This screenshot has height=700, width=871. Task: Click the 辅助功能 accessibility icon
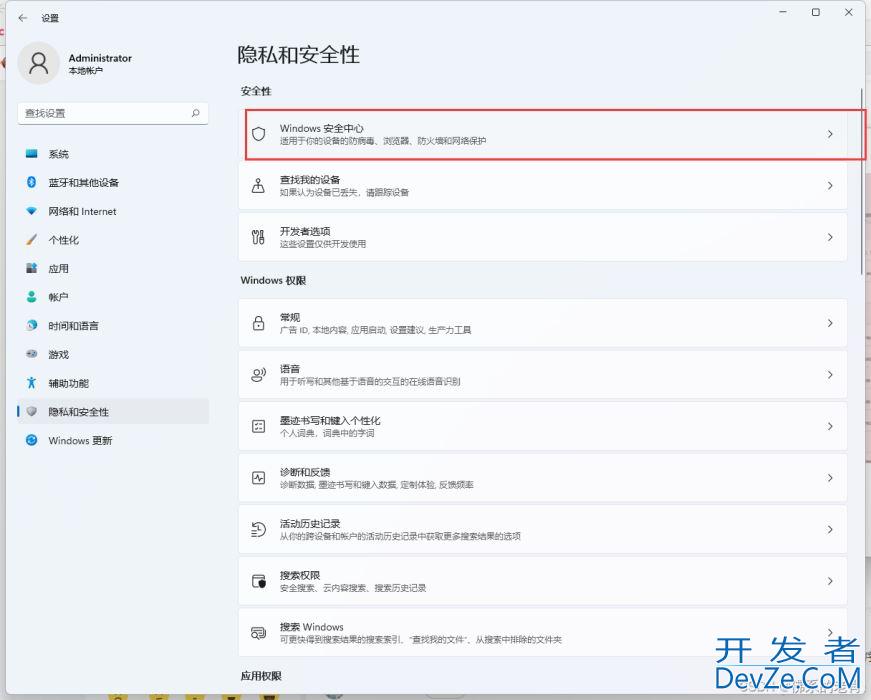pyautogui.click(x=32, y=383)
